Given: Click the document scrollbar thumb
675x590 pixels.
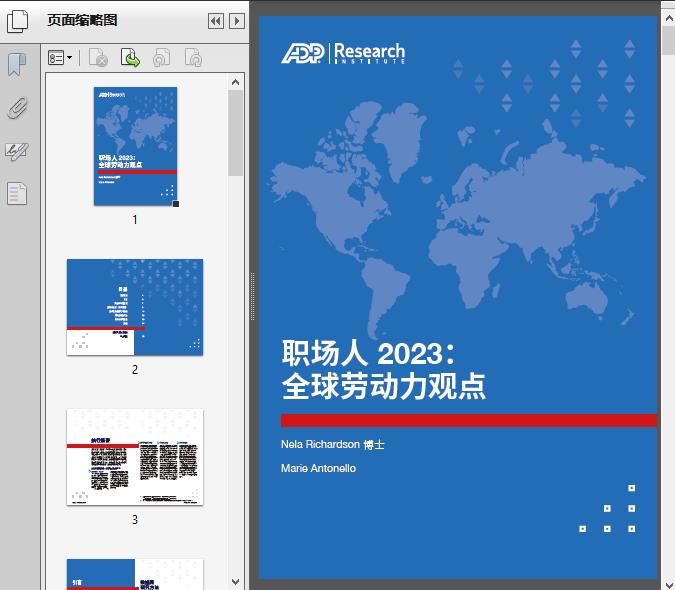Looking at the screenshot, I should pos(669,41).
